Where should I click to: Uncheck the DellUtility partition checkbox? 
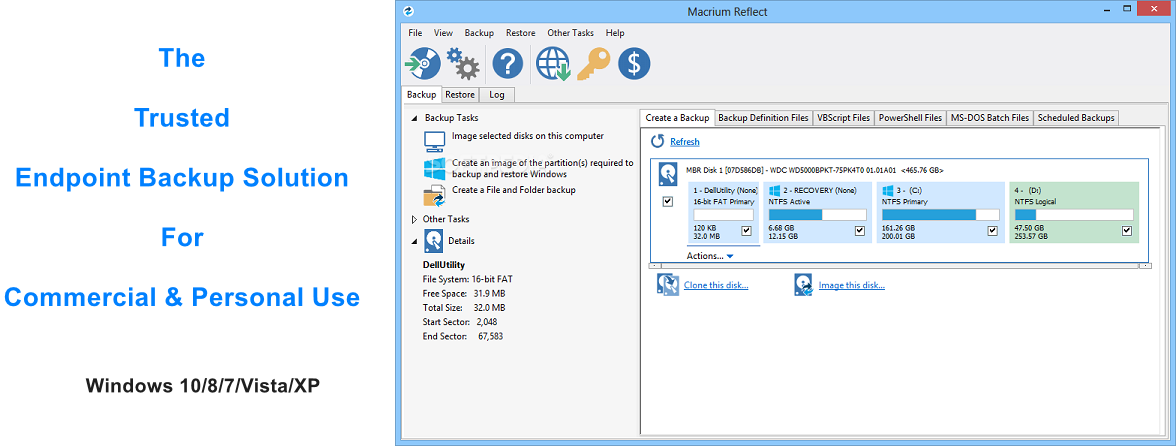click(x=746, y=231)
